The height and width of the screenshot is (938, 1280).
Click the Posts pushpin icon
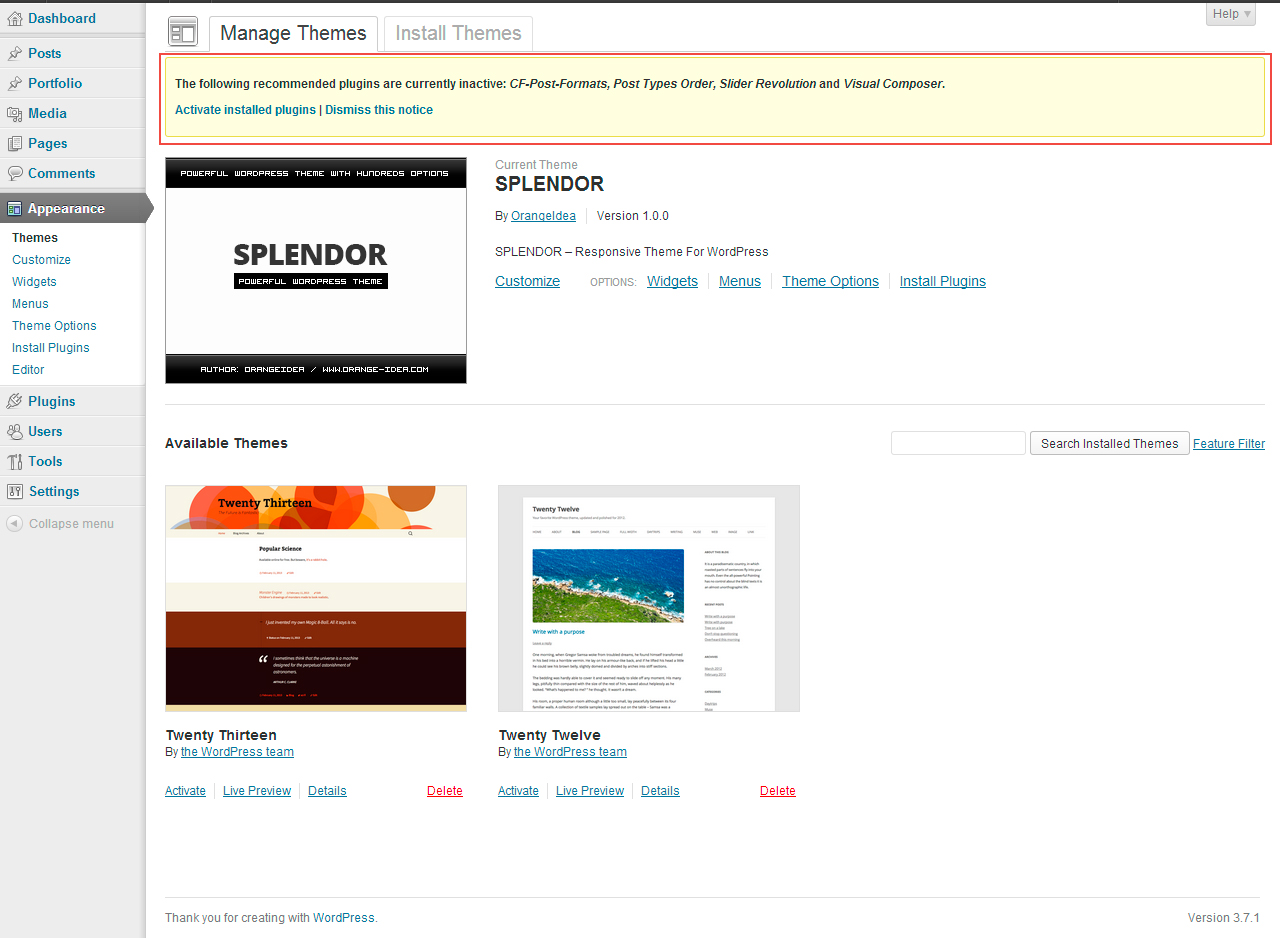(x=15, y=53)
